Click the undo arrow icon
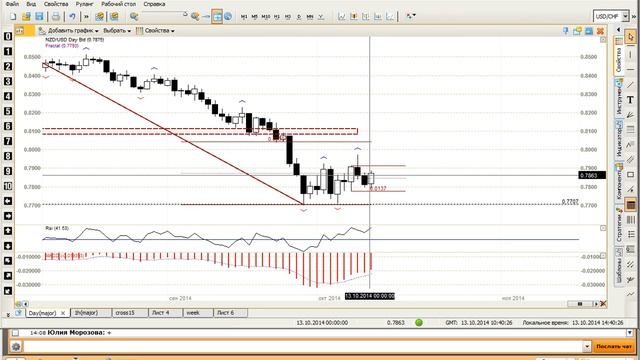Viewport: 640px width, 360px height. point(72,16)
